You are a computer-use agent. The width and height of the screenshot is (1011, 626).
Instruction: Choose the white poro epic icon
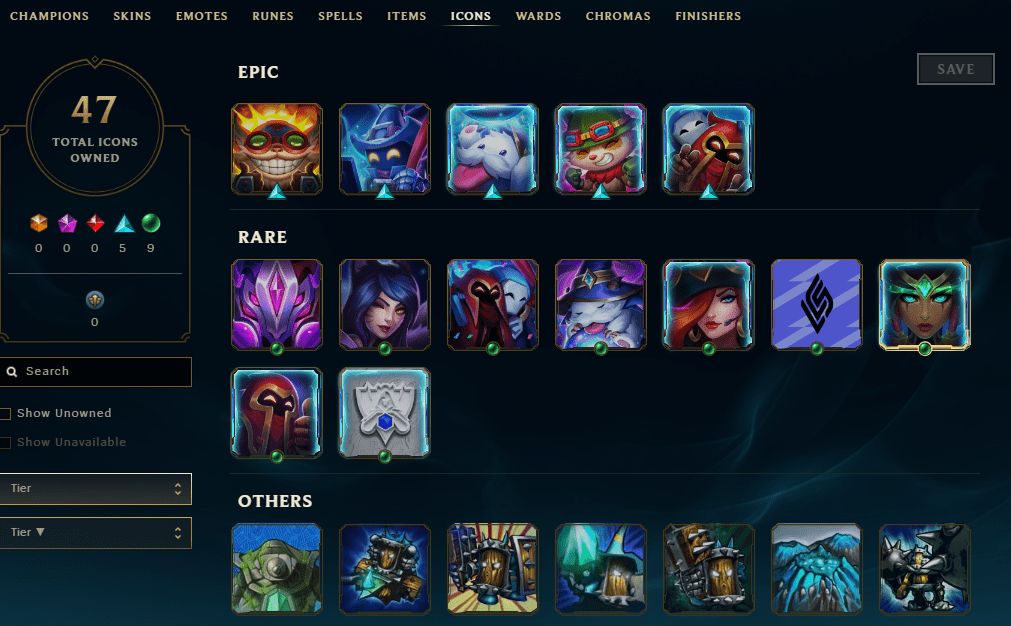(x=493, y=149)
